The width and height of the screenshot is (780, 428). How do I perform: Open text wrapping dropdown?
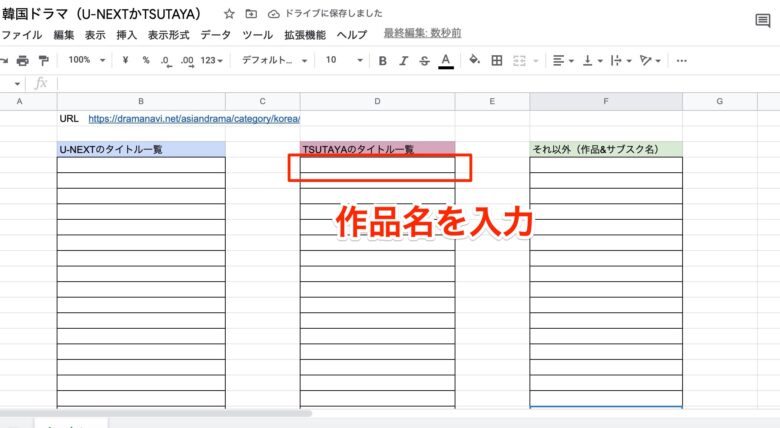[x=621, y=61]
